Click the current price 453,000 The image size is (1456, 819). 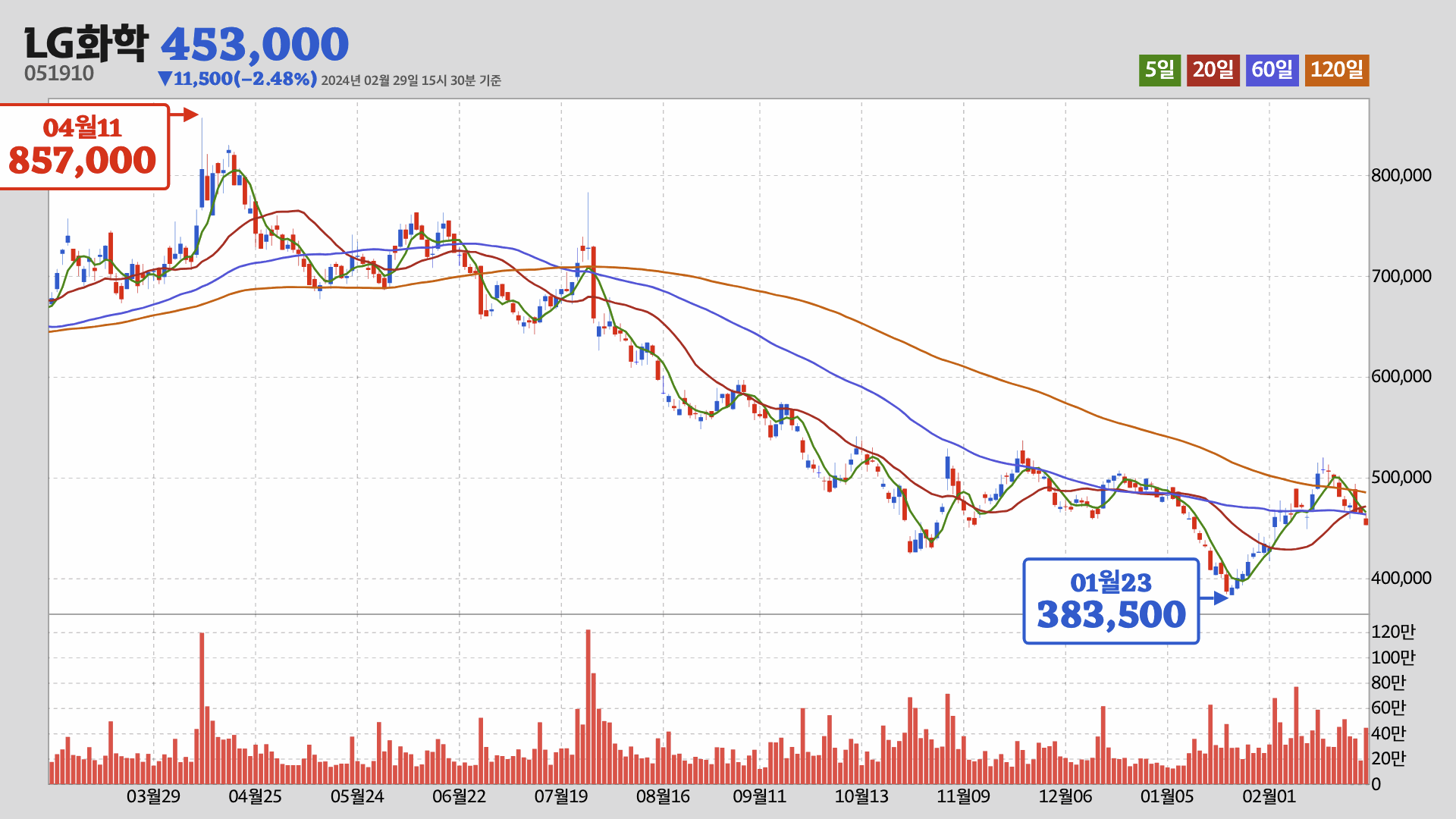pos(255,44)
